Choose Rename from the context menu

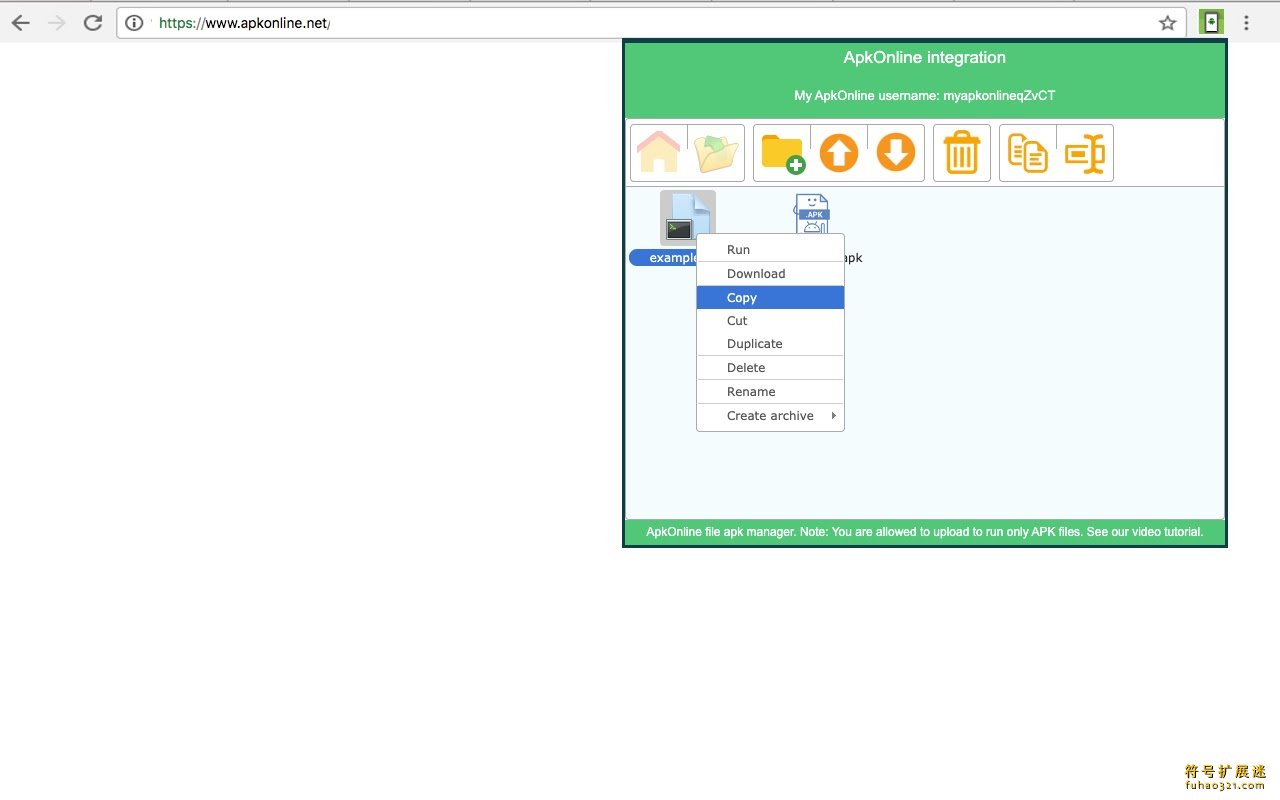[770, 392]
